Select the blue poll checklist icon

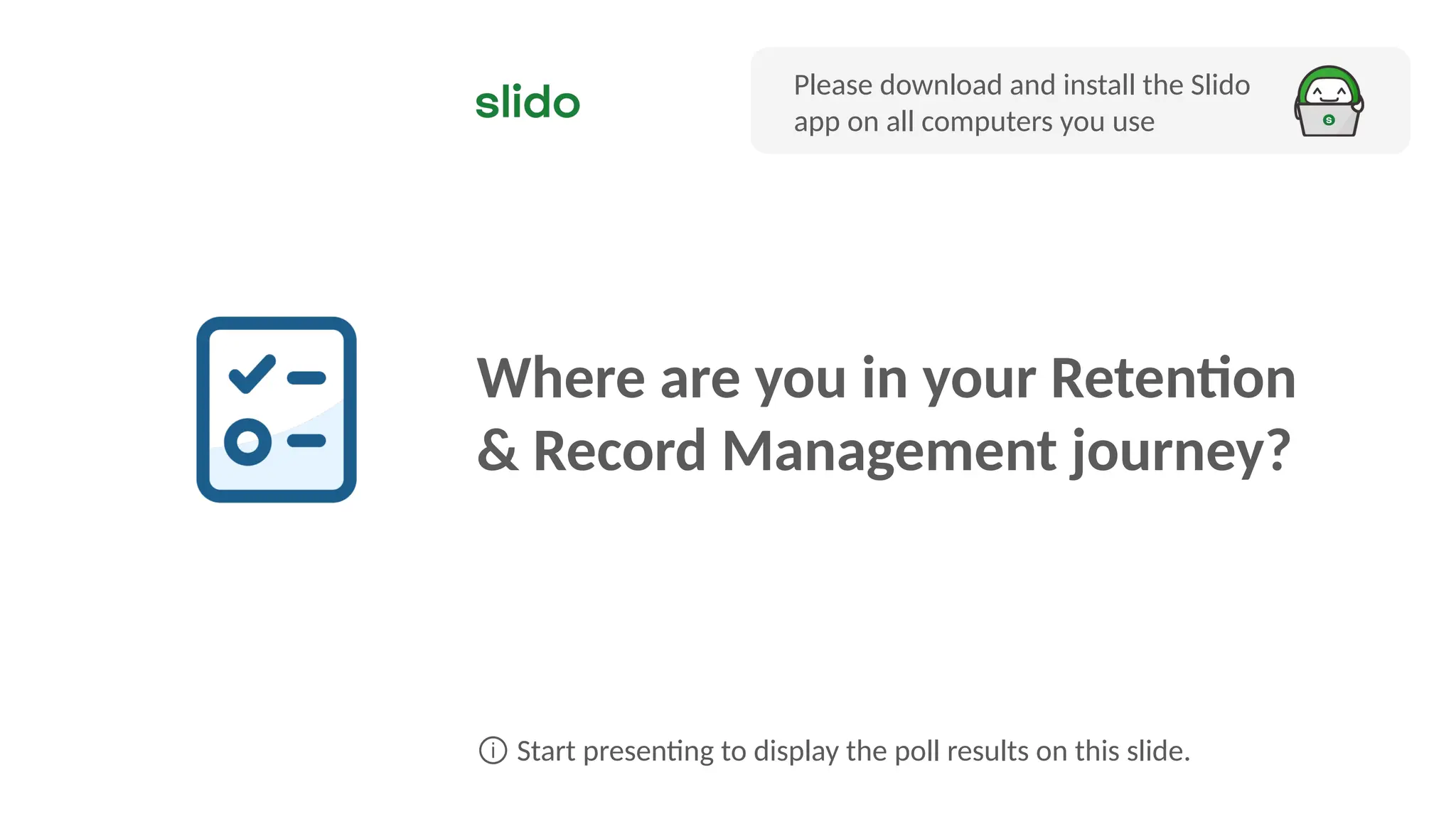click(277, 409)
